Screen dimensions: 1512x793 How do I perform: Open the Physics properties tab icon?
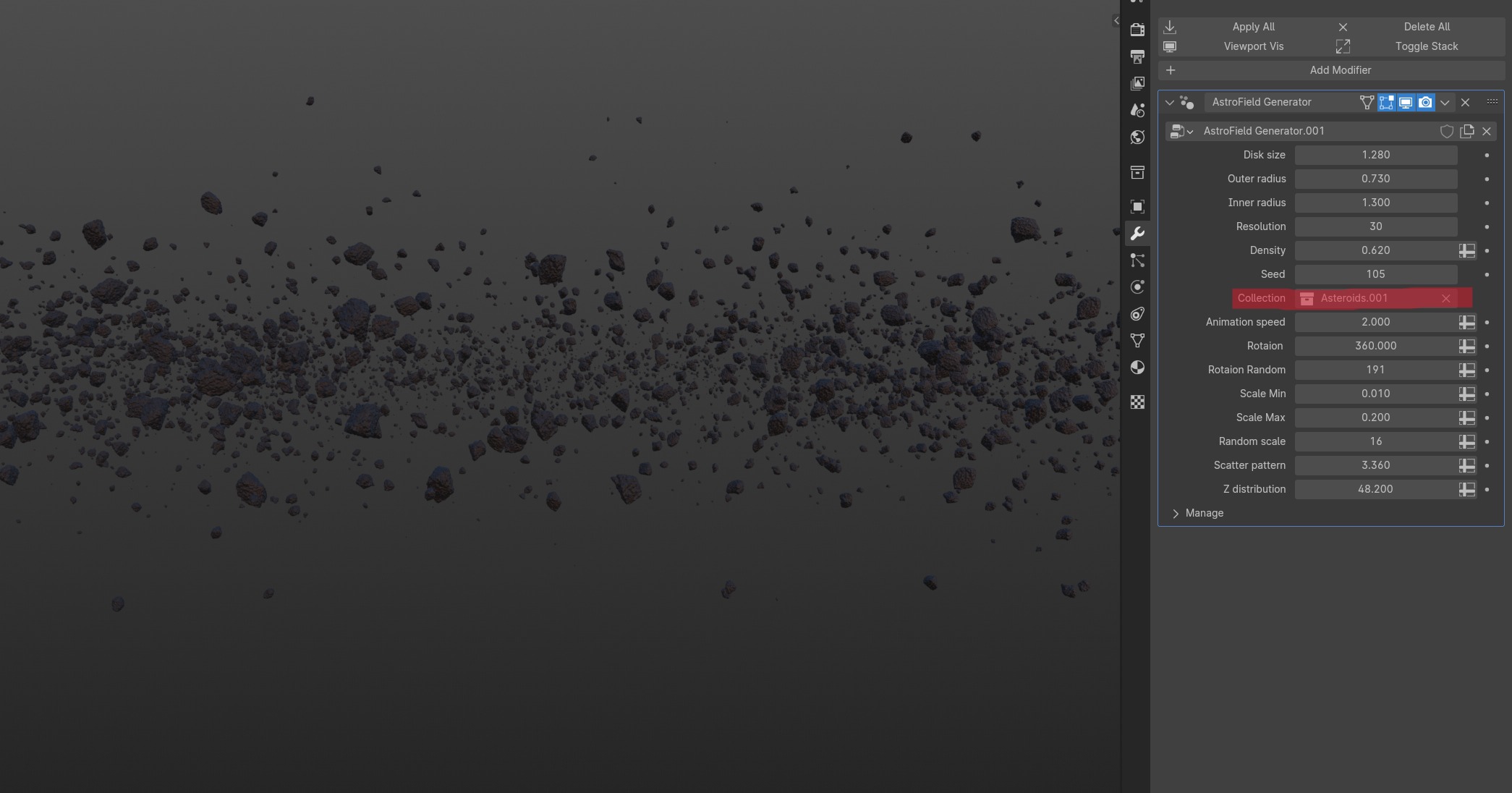1137,287
